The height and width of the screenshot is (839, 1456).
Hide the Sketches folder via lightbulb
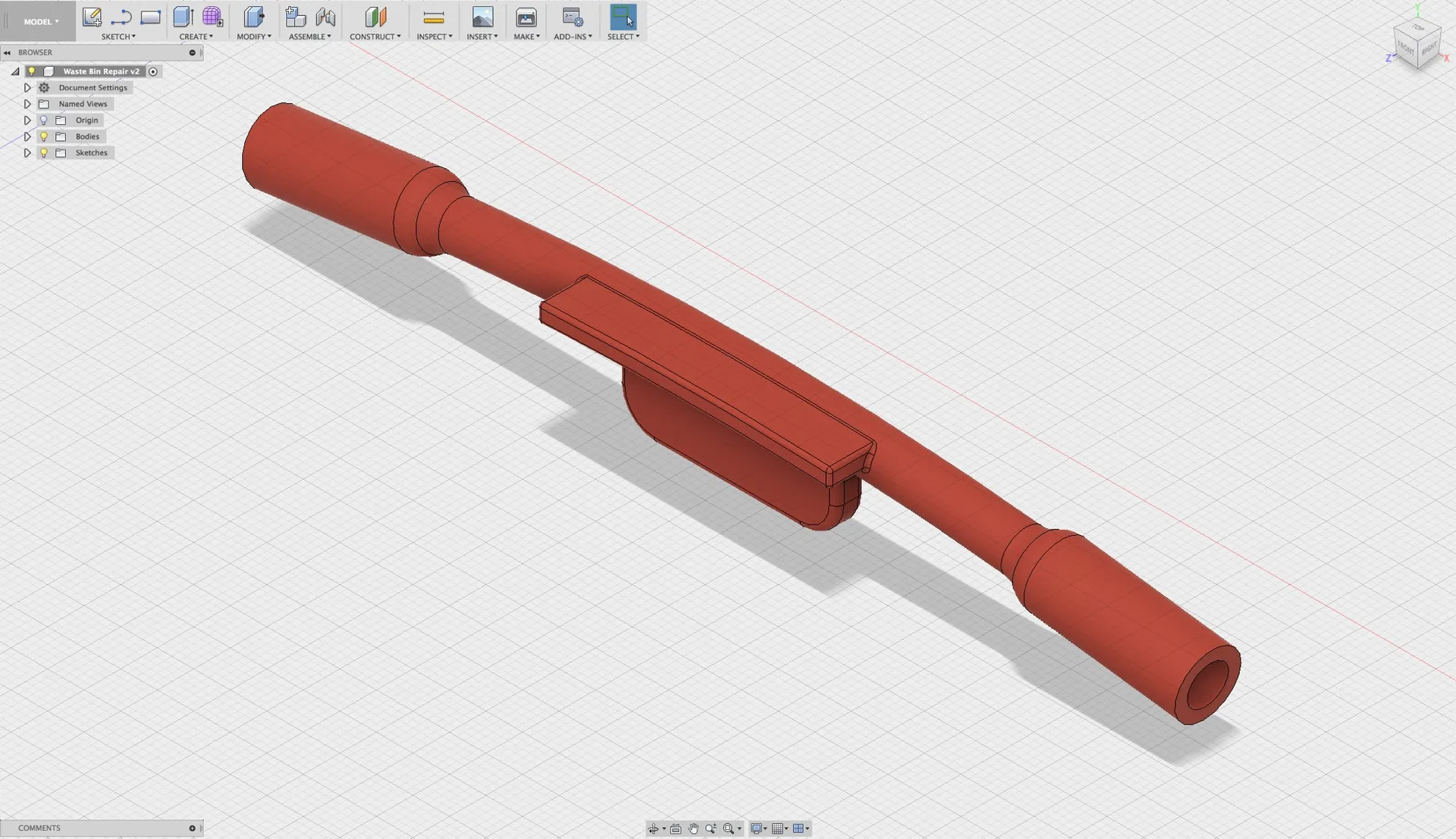click(x=43, y=152)
